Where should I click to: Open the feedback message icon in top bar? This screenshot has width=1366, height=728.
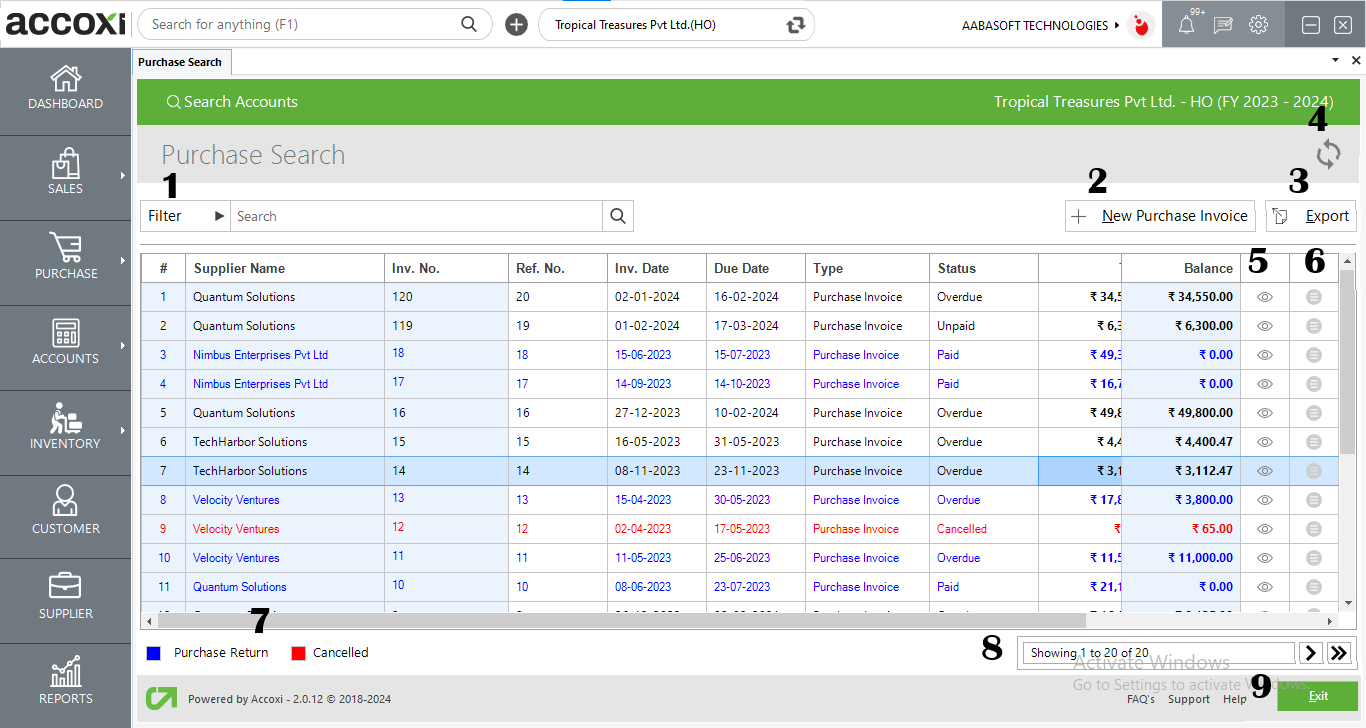1222,24
